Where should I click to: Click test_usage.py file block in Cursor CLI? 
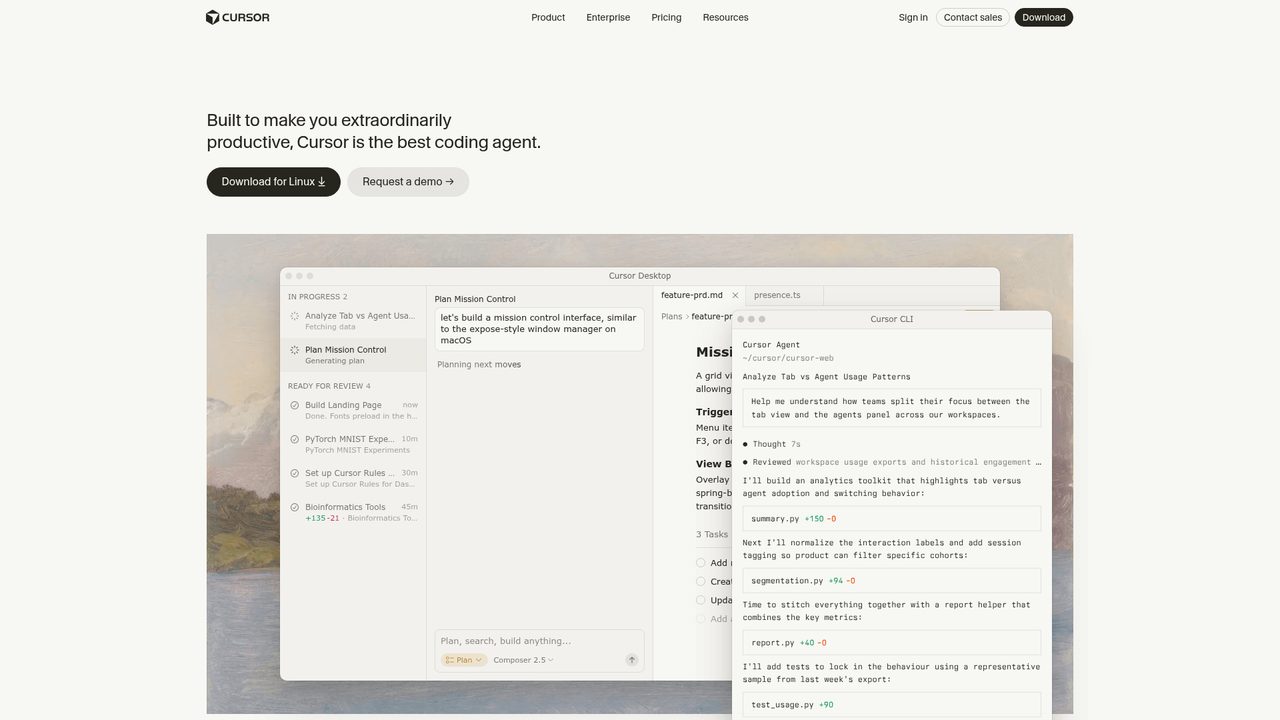coord(892,704)
